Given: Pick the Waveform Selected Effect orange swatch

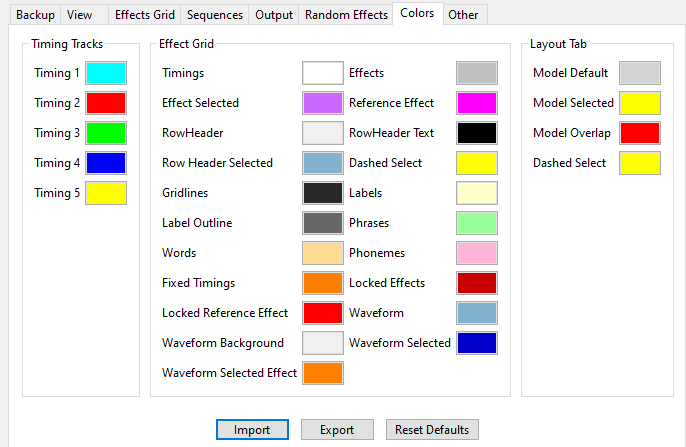Looking at the screenshot, I should coord(323,373).
